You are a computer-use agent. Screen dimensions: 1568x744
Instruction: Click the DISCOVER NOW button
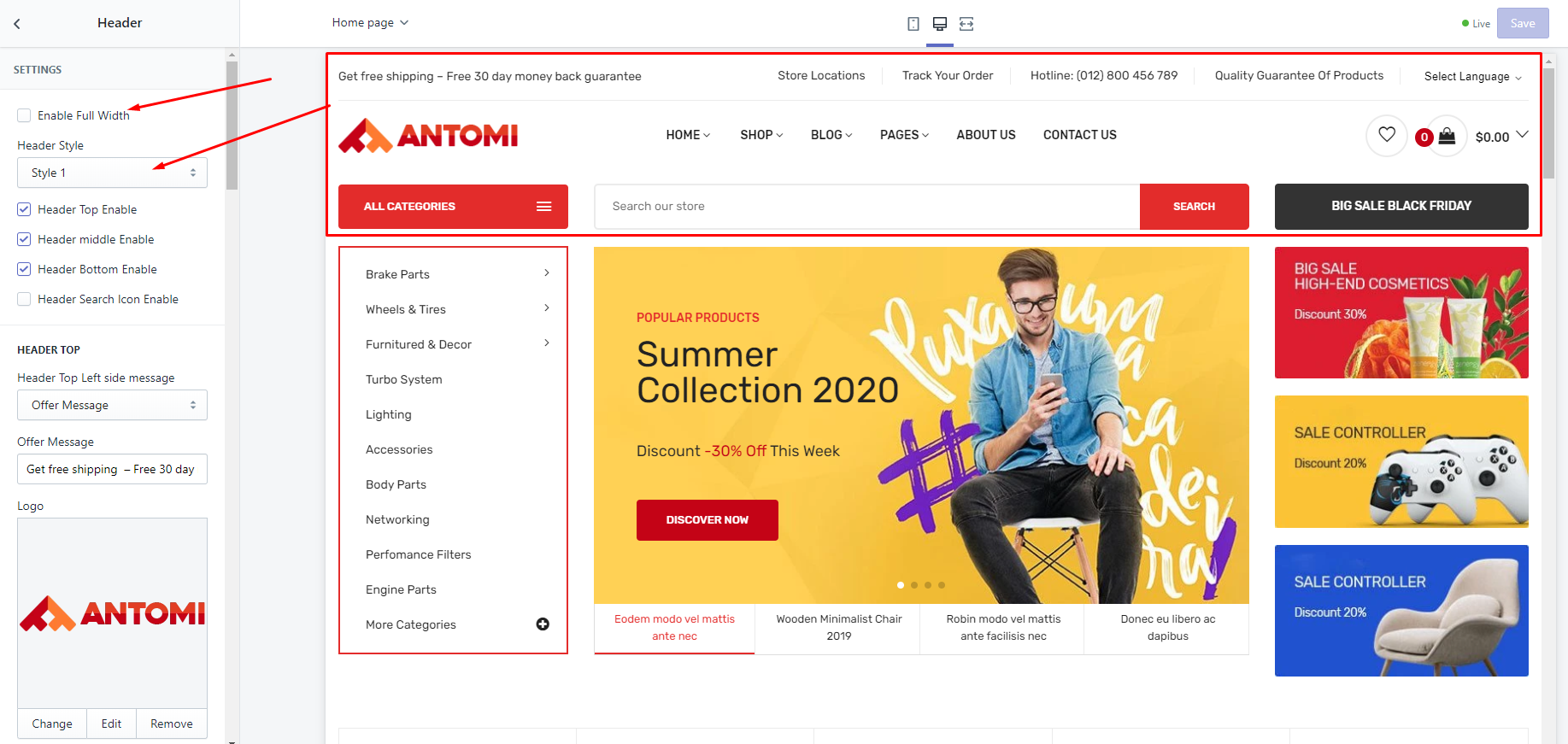[708, 520]
